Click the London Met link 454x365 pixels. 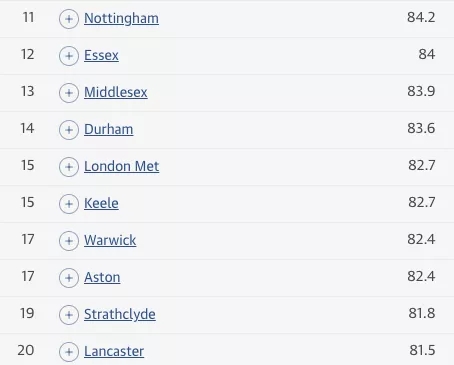[x=122, y=166]
